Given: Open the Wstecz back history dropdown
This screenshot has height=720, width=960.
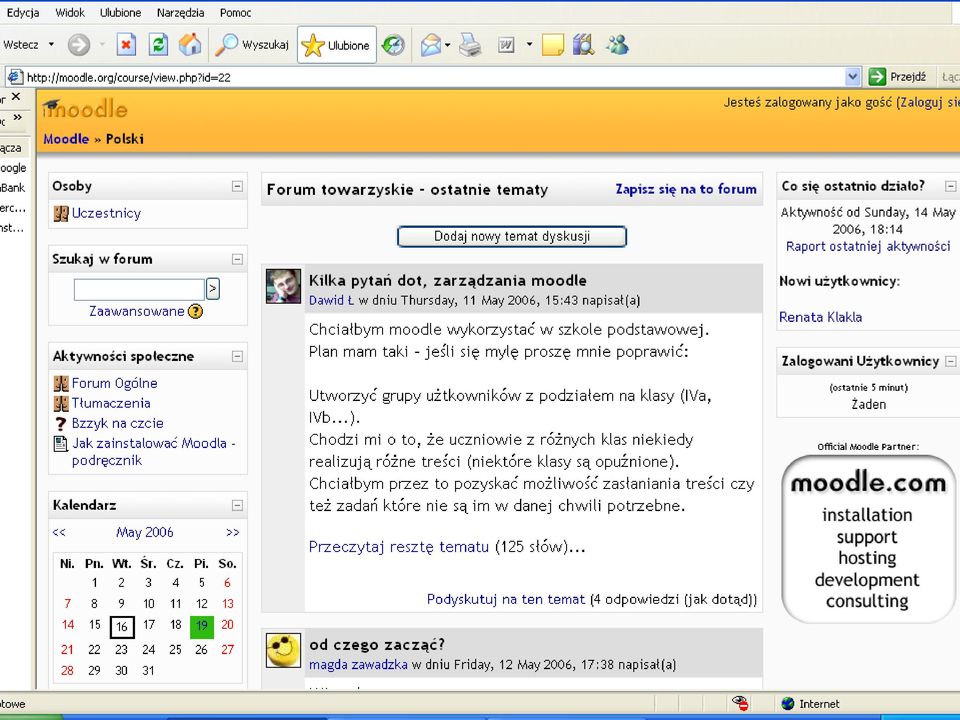Looking at the screenshot, I should click(51, 45).
